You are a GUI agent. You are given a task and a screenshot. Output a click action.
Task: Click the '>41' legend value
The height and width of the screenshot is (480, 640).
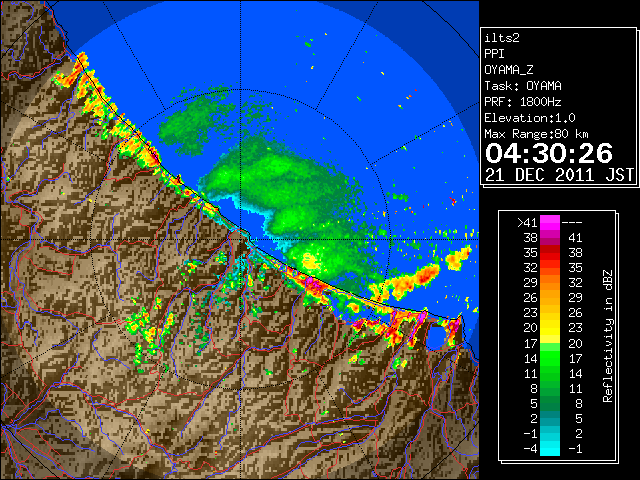[527, 222]
